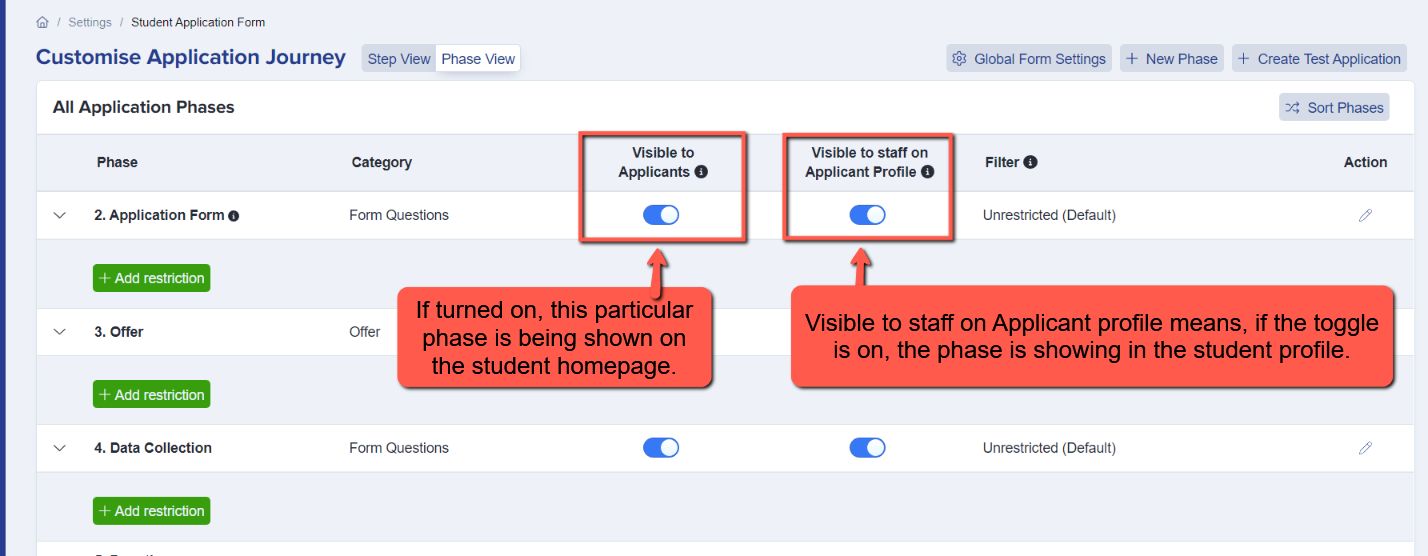The height and width of the screenshot is (556, 1428).
Task: Click pencil edit icon for Data Collection
Action: click(1365, 448)
